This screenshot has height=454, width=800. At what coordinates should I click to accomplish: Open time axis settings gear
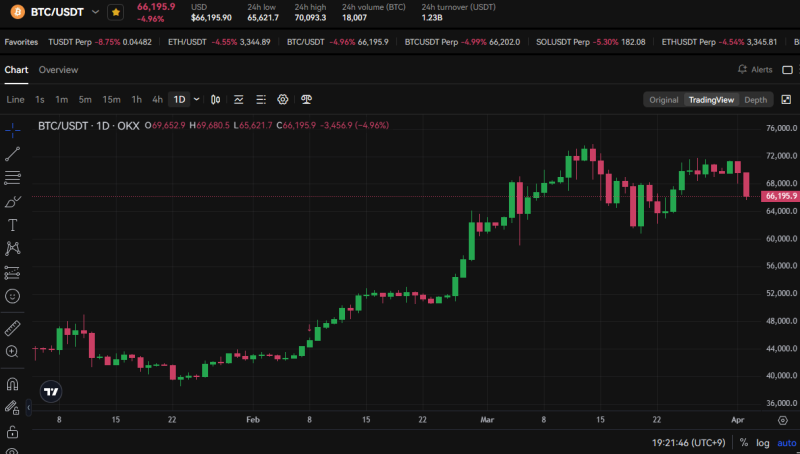pyautogui.click(x=783, y=420)
